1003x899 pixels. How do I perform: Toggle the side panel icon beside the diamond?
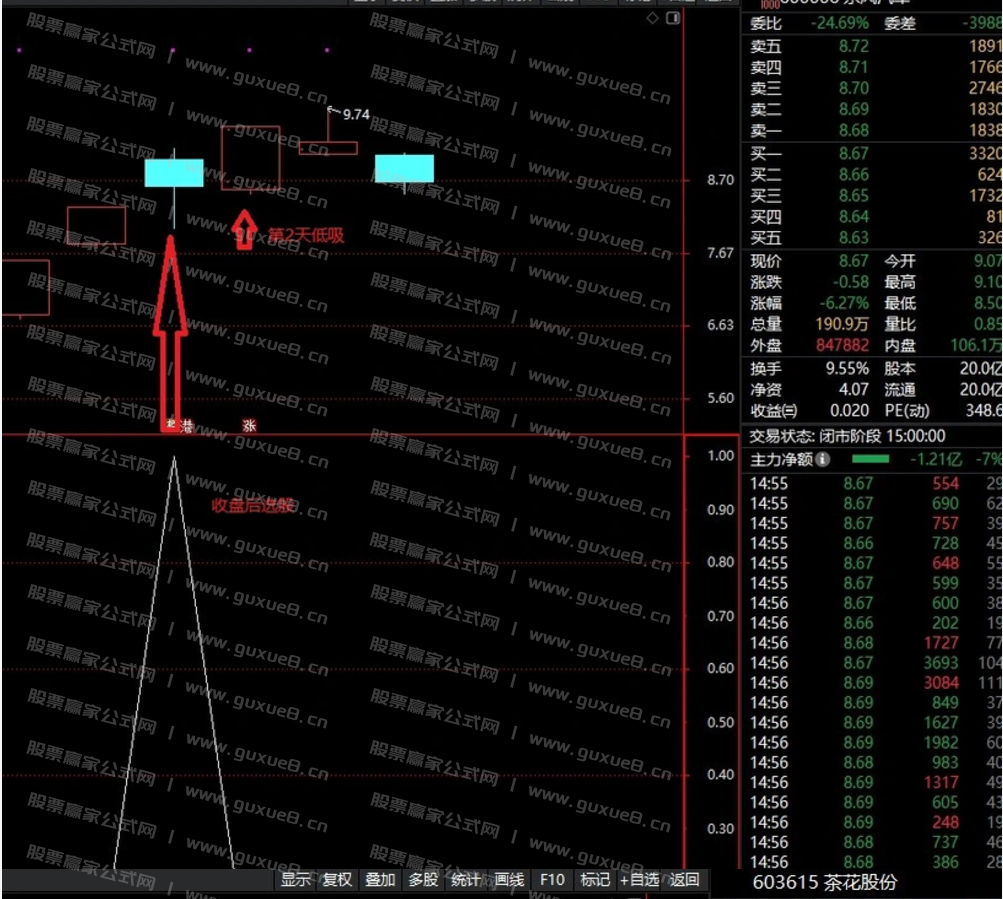pyautogui.click(x=673, y=19)
